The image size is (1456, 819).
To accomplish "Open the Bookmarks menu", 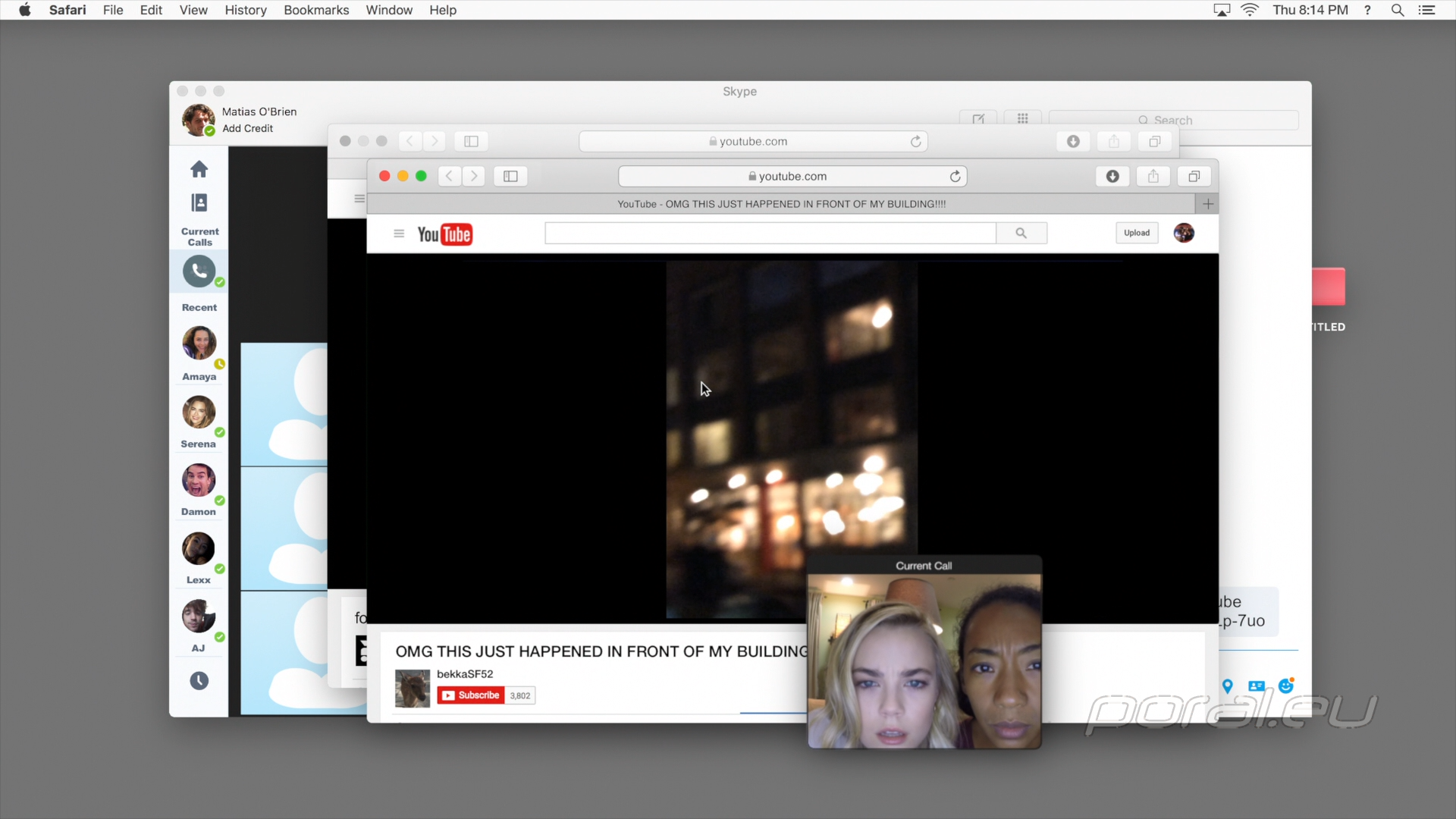I will (x=316, y=10).
